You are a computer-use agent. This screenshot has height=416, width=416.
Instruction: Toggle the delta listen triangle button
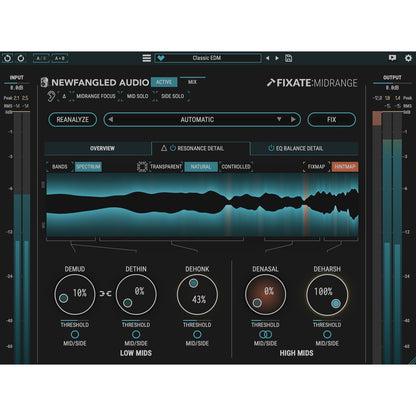(x=64, y=96)
